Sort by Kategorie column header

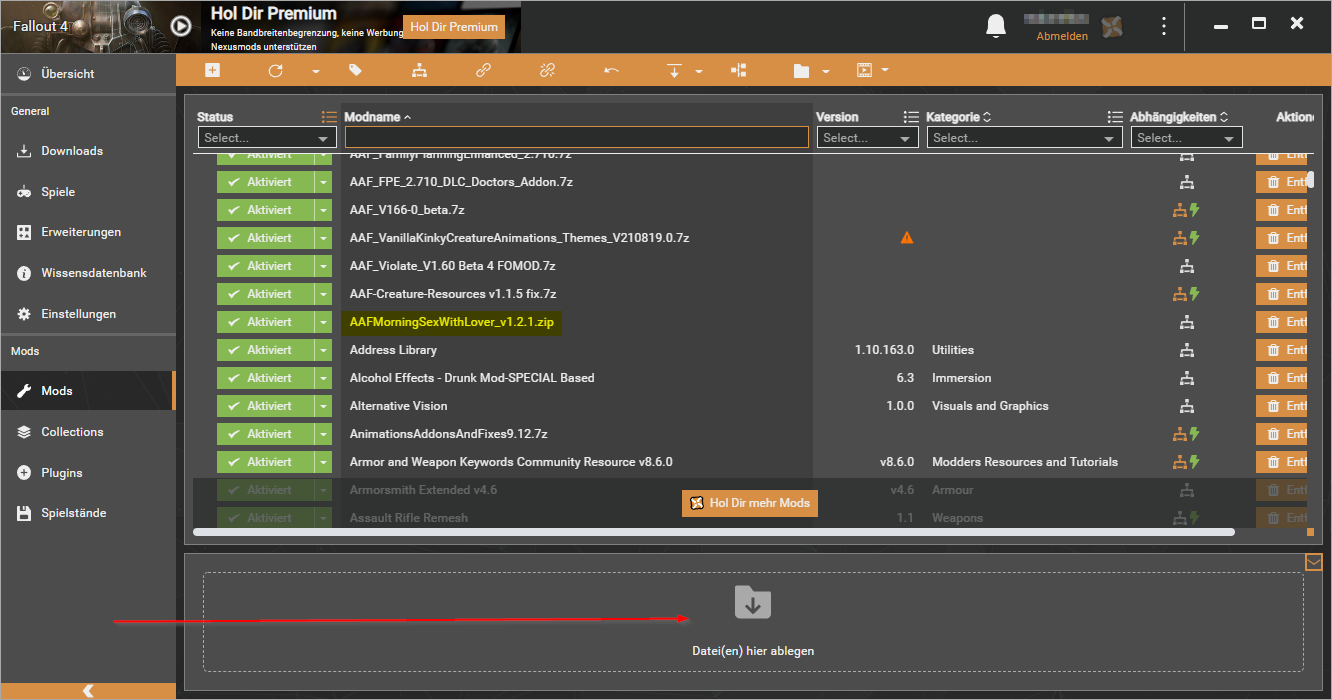[958, 117]
